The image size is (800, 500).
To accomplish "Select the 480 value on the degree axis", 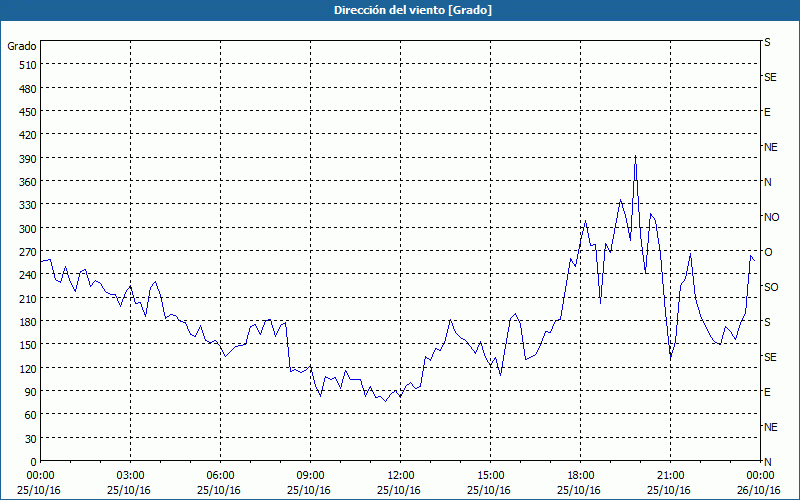I will coord(28,89).
